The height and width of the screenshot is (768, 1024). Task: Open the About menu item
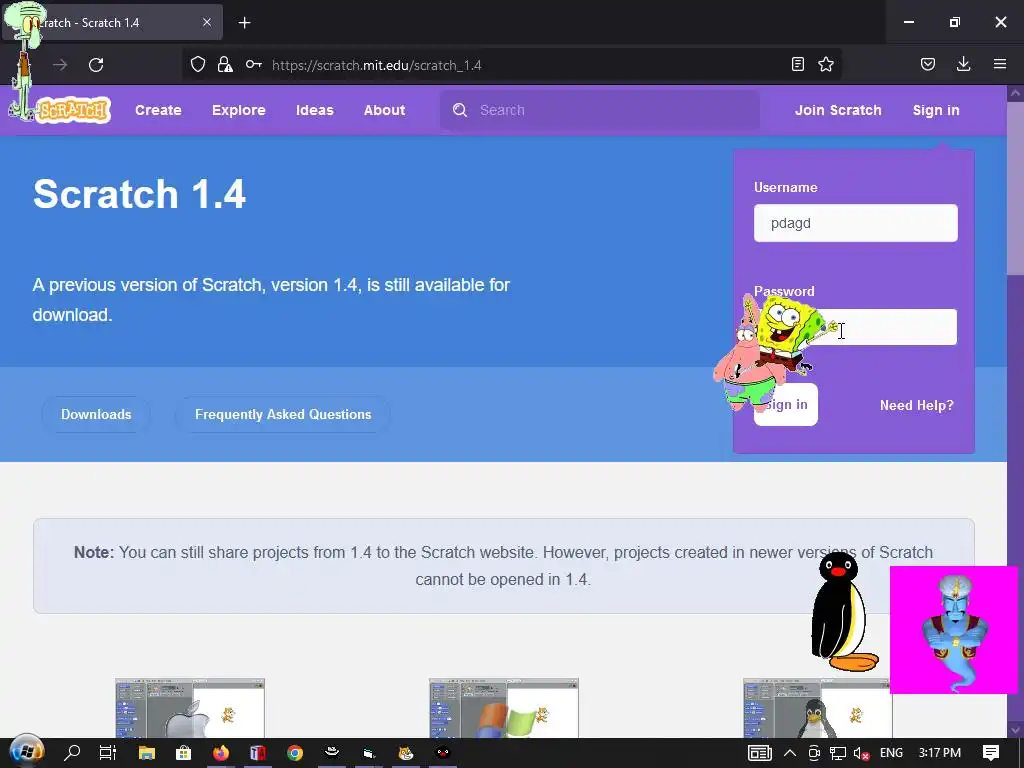pyautogui.click(x=385, y=110)
